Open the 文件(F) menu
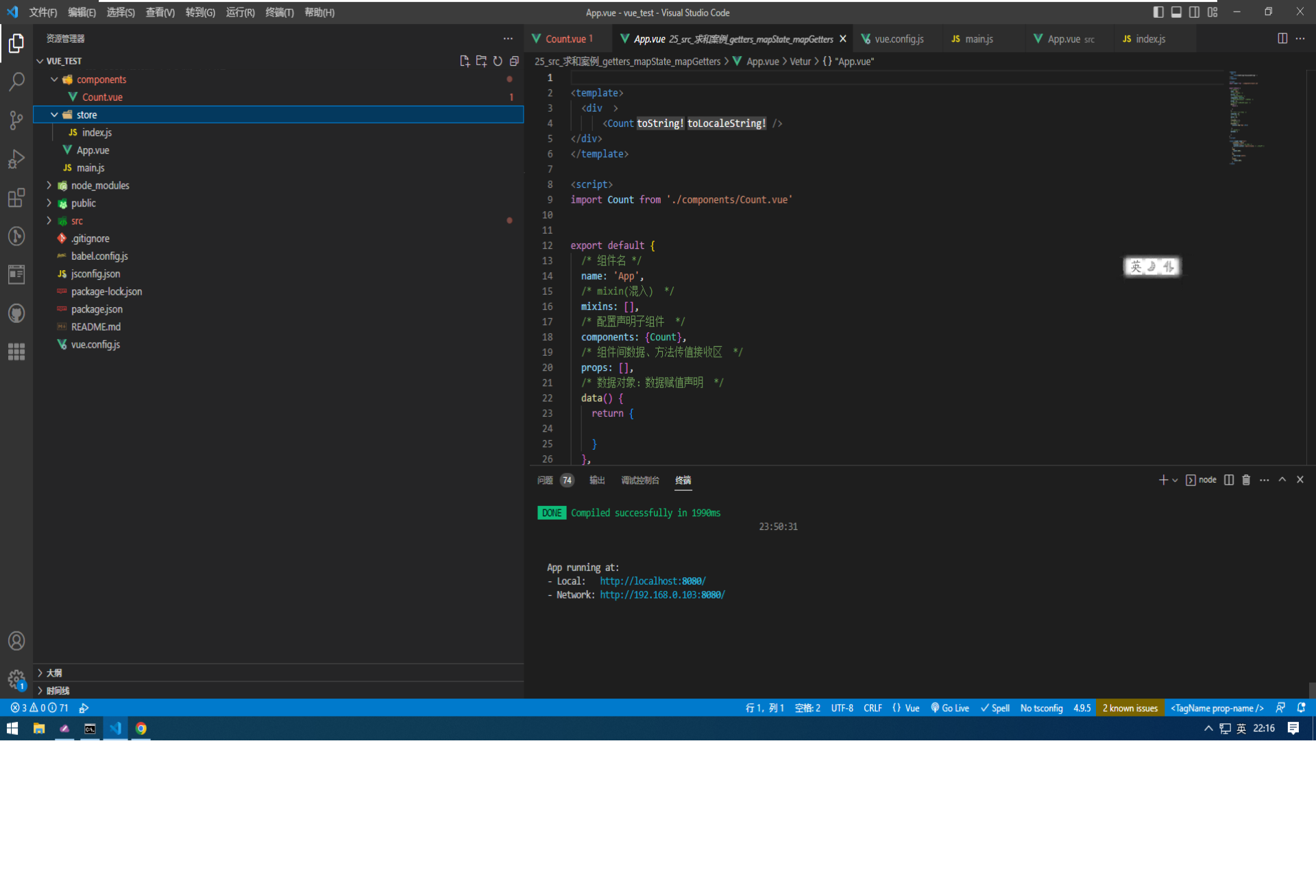Image resolution: width=1316 pixels, height=896 pixels. point(43,12)
